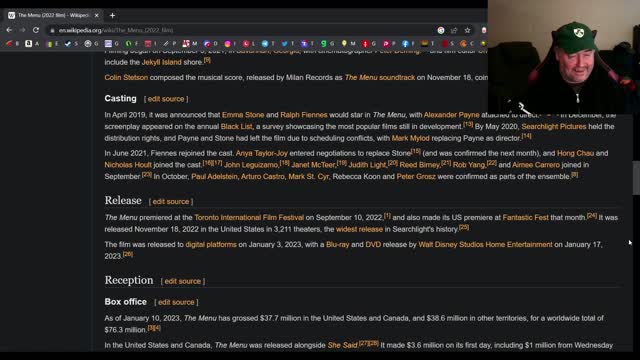Image resolution: width=640 pixels, height=360 pixels.
Task: Edit source of the Reception section
Action: click(182, 281)
